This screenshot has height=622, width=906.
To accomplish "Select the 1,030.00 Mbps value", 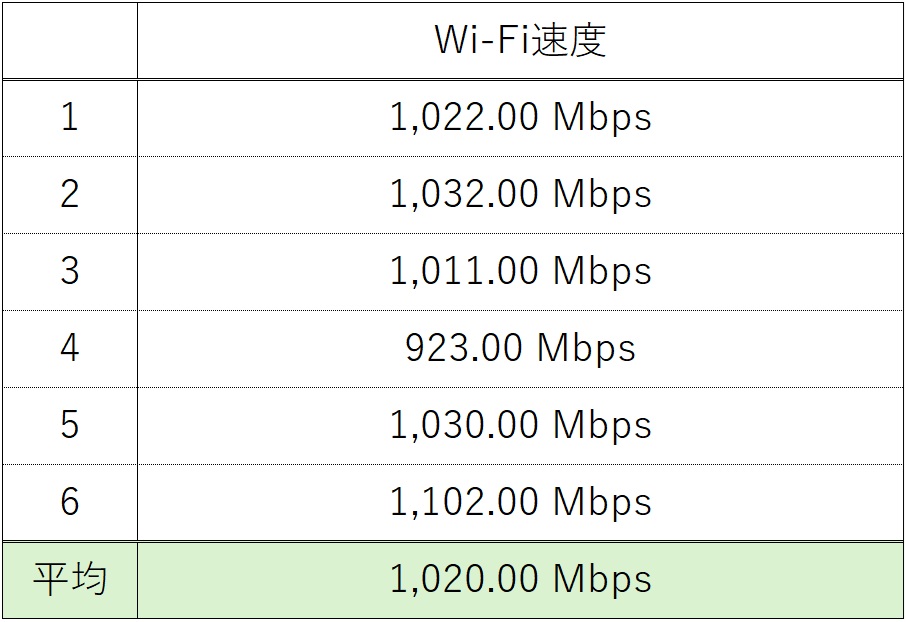I will pos(520,425).
